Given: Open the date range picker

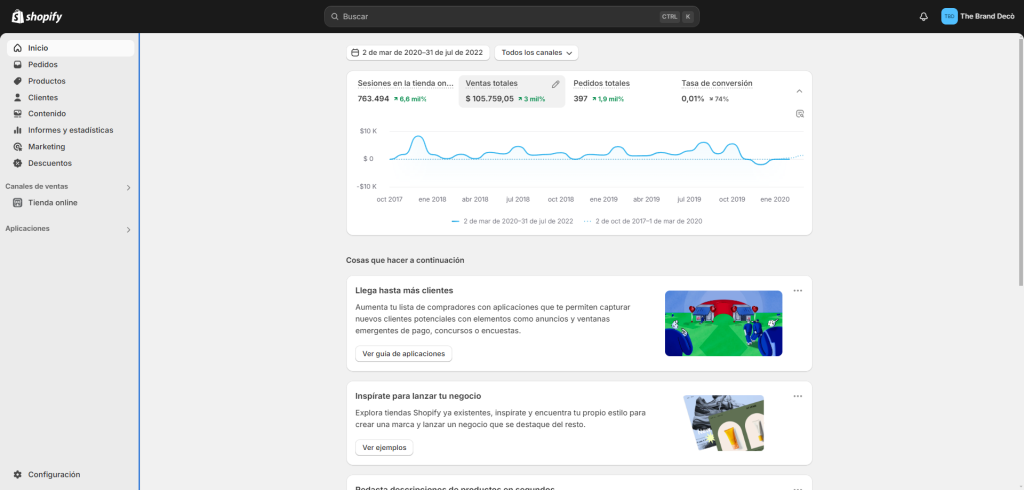Looking at the screenshot, I should coord(417,53).
